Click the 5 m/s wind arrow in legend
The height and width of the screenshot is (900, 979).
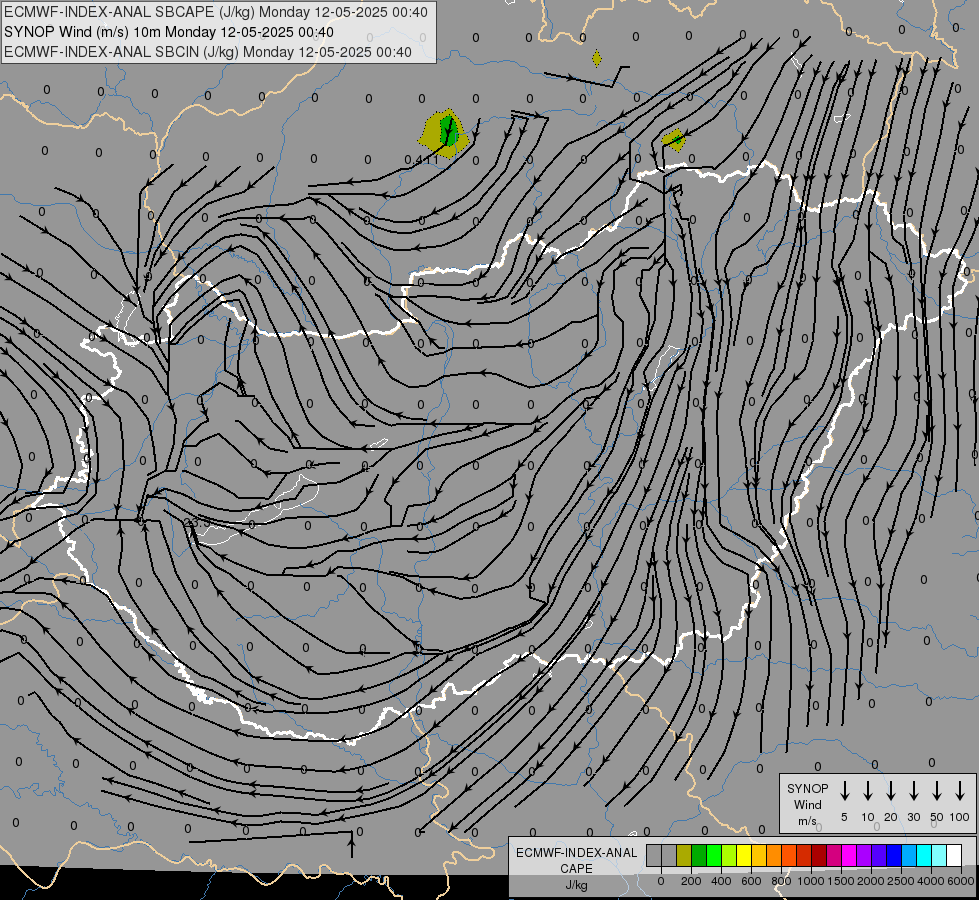(844, 790)
